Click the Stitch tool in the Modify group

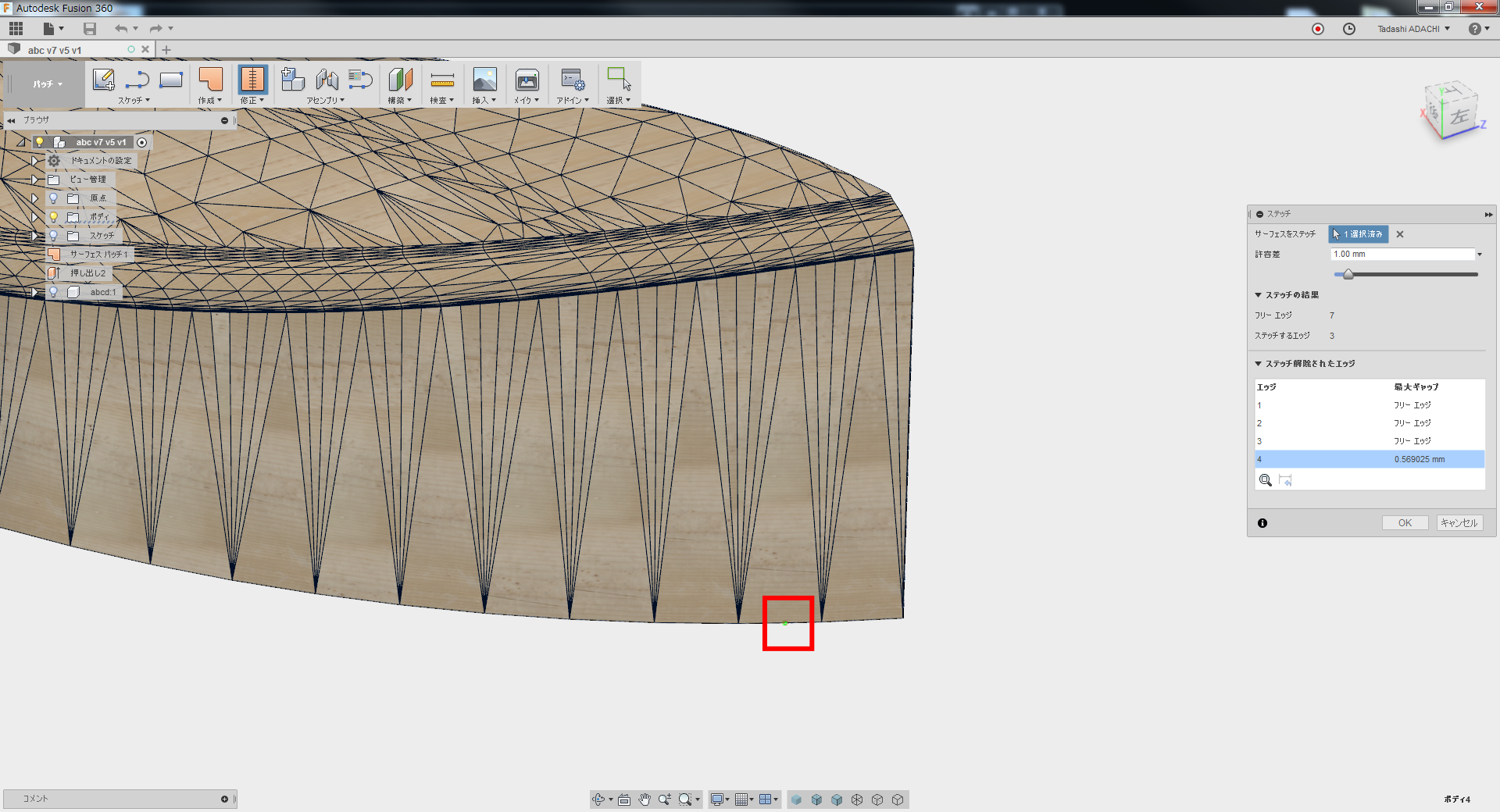pos(252,80)
